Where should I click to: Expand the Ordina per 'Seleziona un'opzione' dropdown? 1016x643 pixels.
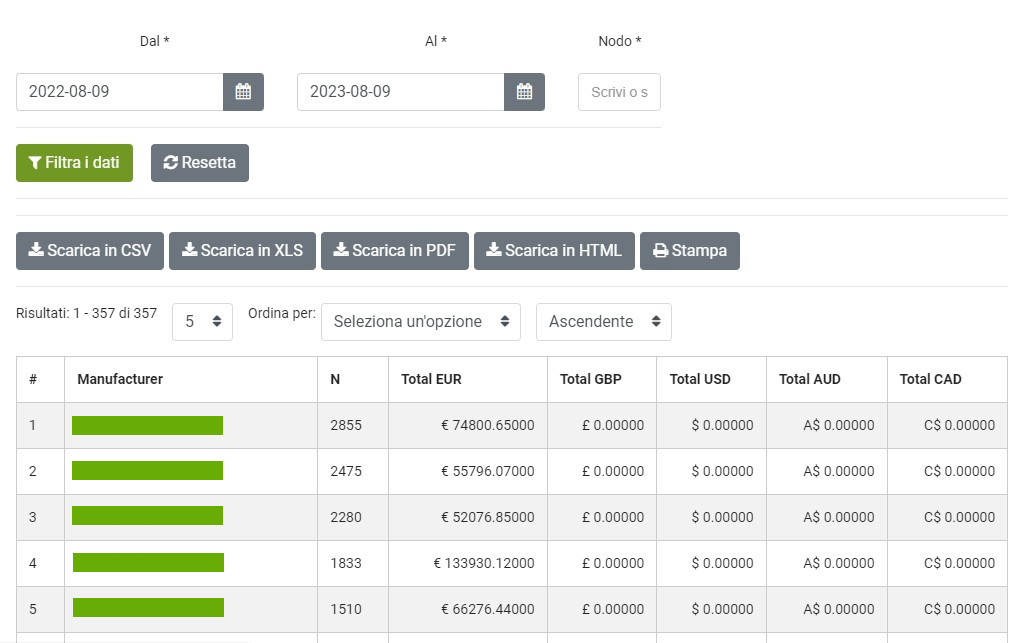pyautogui.click(x=420, y=322)
